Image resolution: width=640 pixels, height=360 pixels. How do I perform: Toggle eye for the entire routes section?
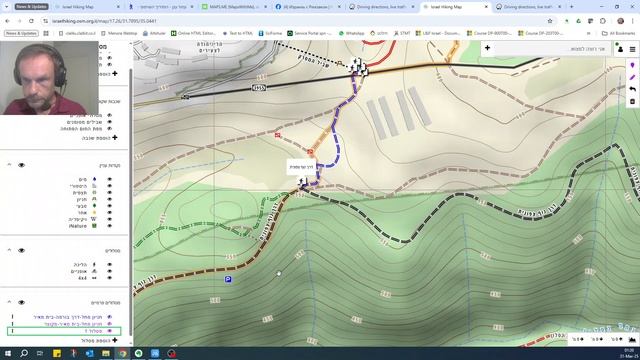[x=21, y=251]
